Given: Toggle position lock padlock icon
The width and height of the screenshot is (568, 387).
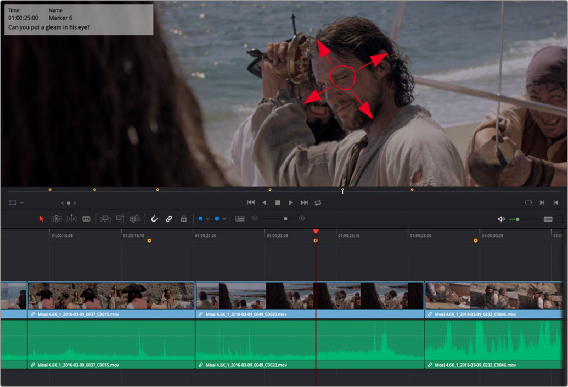Looking at the screenshot, I should tap(184, 219).
